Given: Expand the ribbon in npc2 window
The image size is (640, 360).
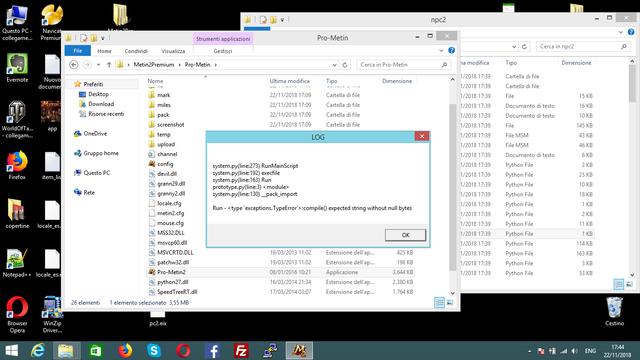Looking at the screenshot, I should pos(621,32).
